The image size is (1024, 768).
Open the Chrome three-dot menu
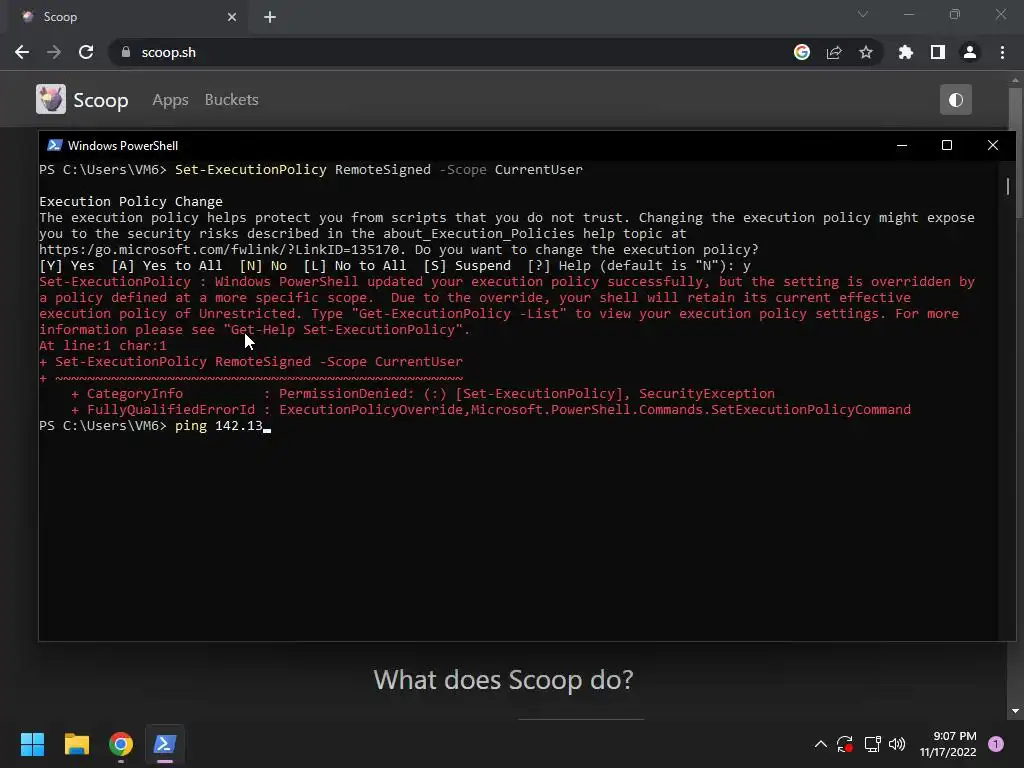1002,52
